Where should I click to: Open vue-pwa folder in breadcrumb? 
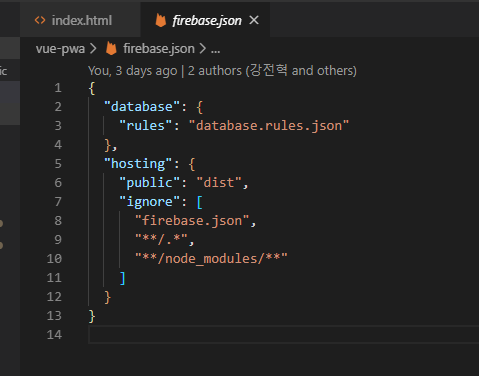point(60,49)
